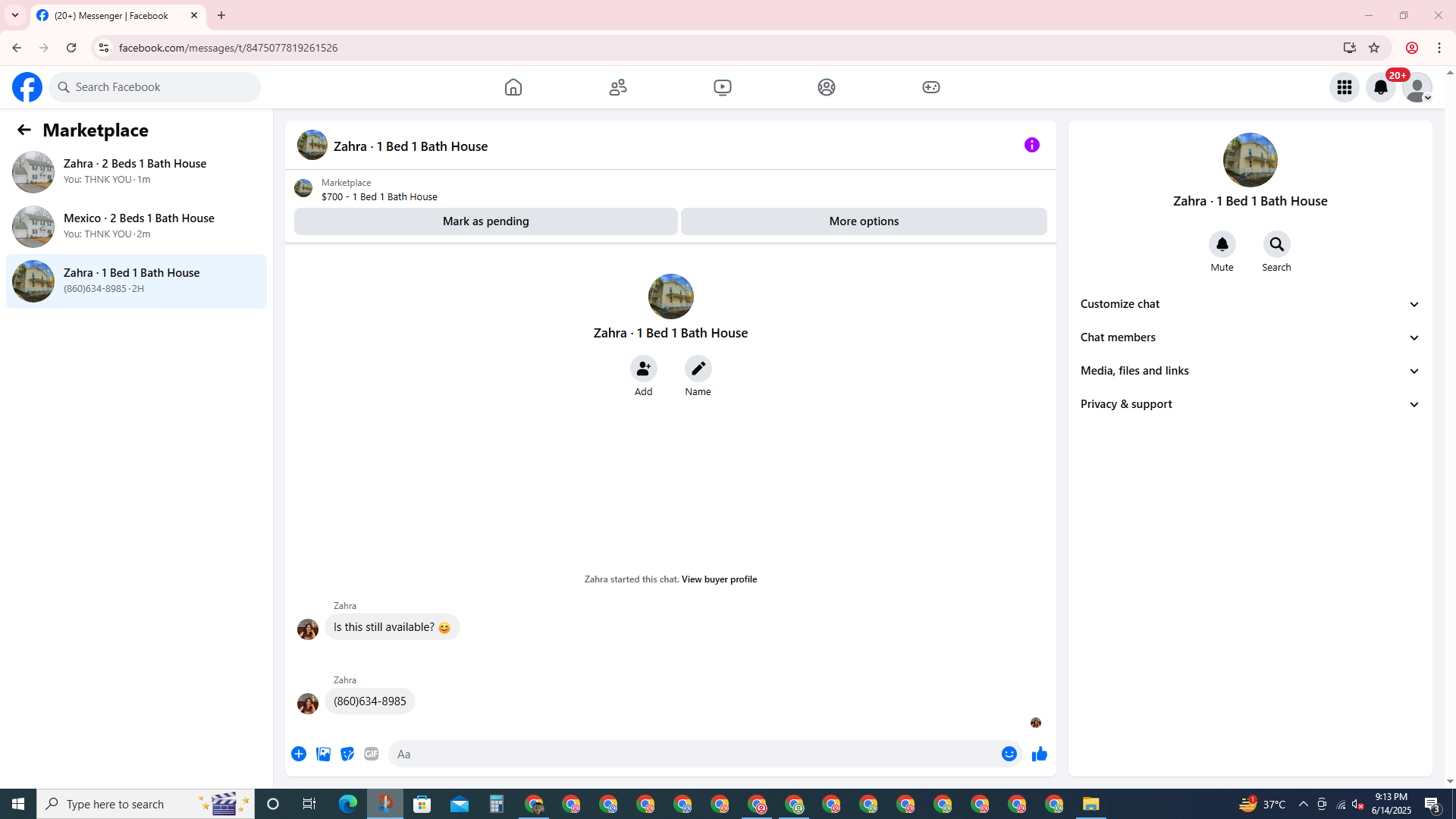Open Chrome profile icon
Viewport: 1456px width, 819px height.
(x=1411, y=48)
